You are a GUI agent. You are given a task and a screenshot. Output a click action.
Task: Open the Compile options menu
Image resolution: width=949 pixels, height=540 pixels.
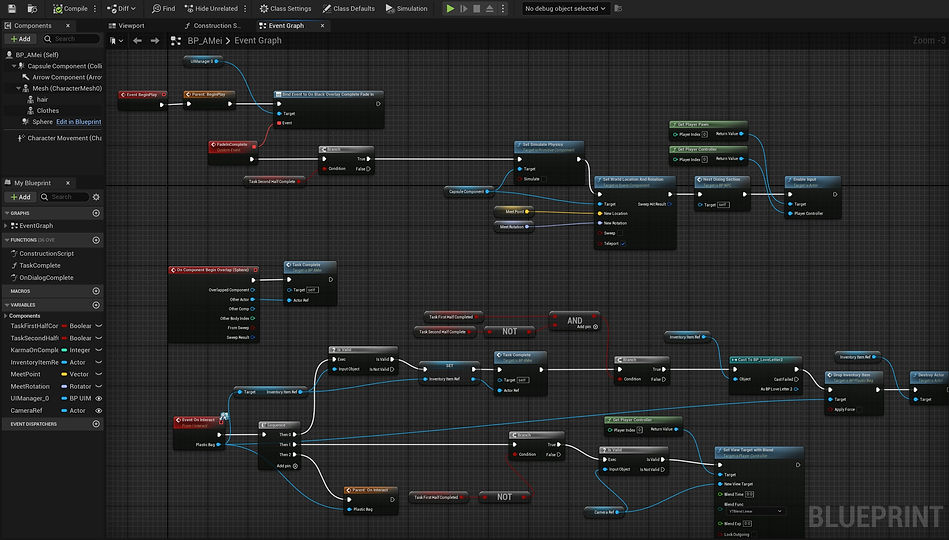pos(95,8)
